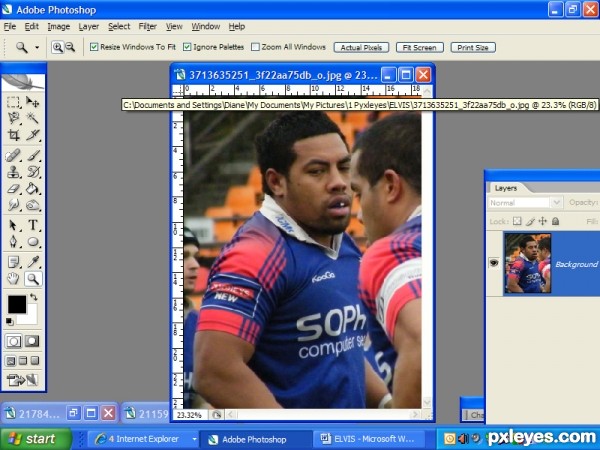Viewport: 600px width, 450px height.
Task: Select the Hand tool
Action: [13, 279]
